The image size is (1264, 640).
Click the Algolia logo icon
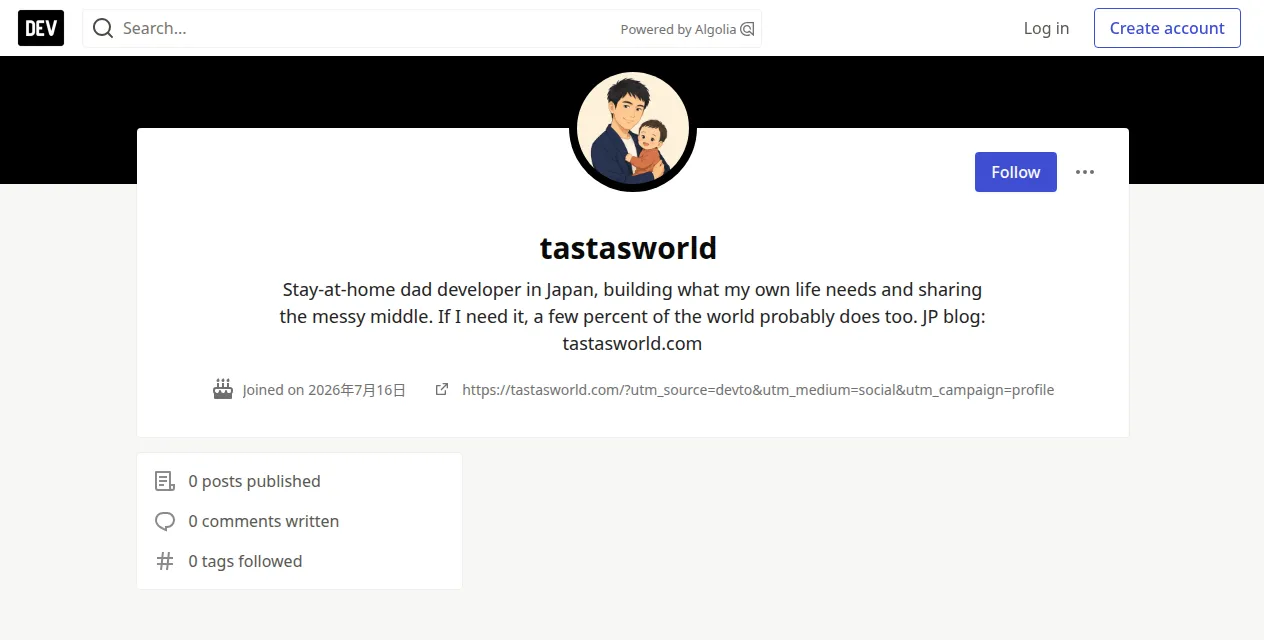point(746,29)
